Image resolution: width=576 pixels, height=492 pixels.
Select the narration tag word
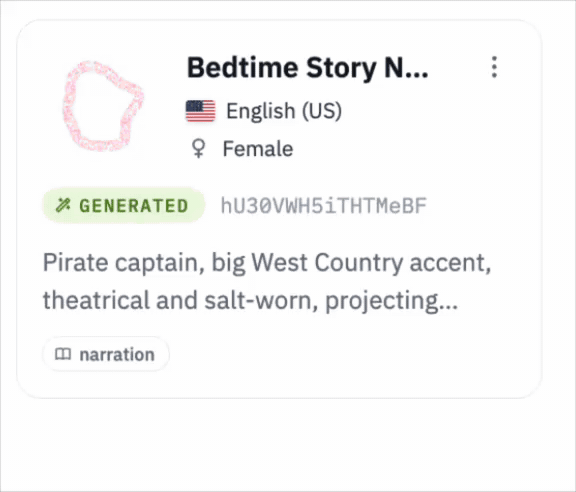117,355
